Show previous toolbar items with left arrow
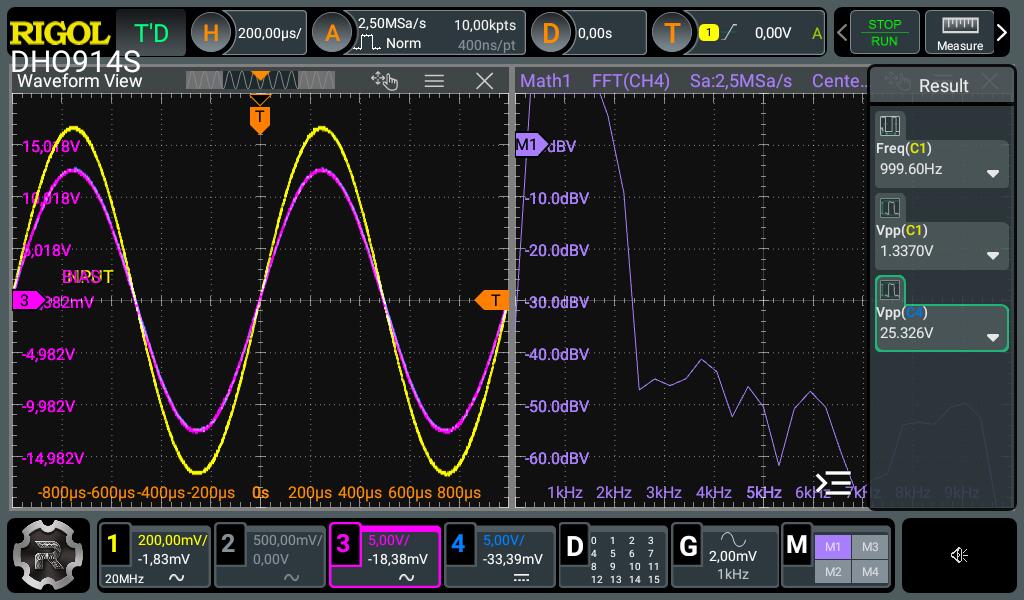Screen dimensions: 1024x600 click(x=842, y=32)
